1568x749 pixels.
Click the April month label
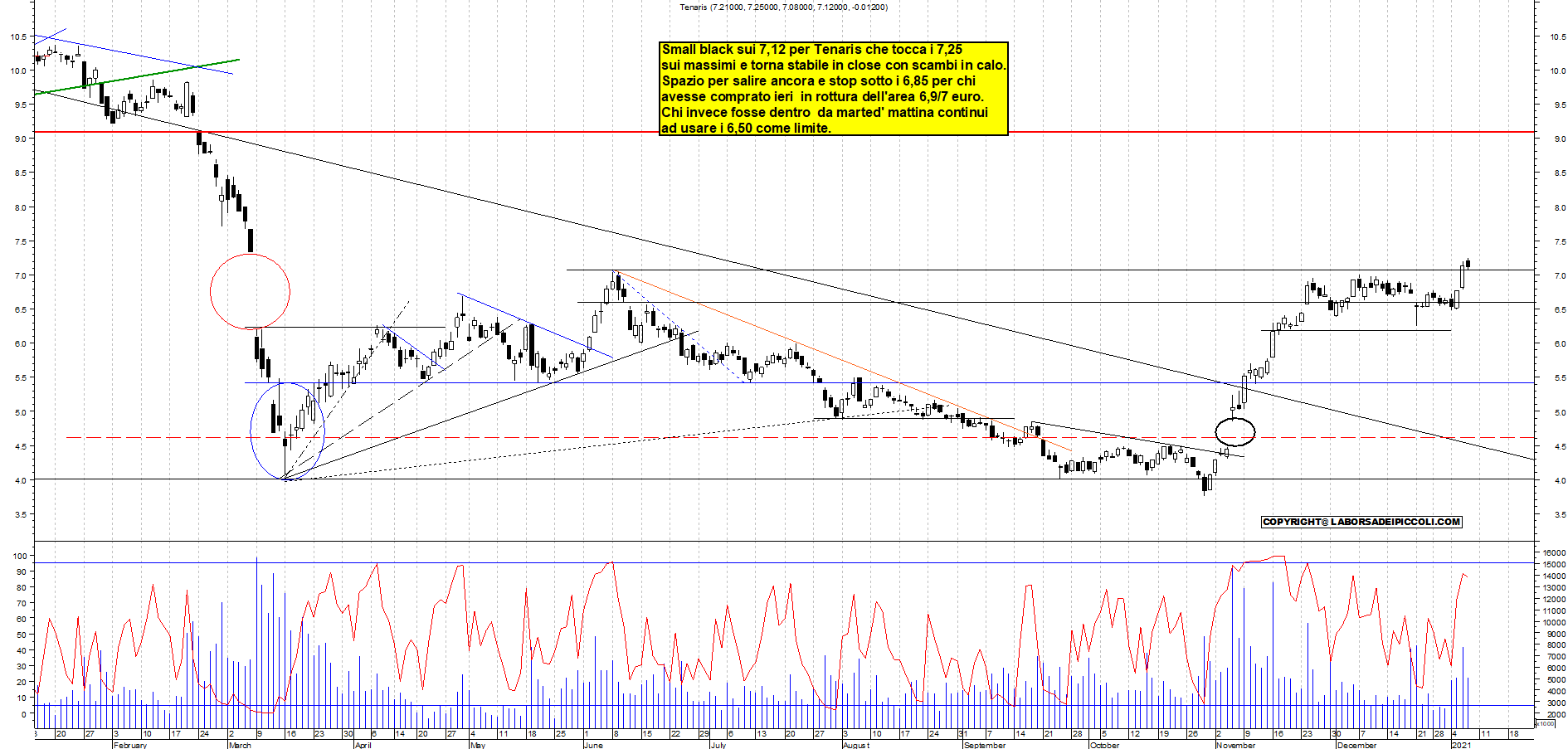pos(363,745)
